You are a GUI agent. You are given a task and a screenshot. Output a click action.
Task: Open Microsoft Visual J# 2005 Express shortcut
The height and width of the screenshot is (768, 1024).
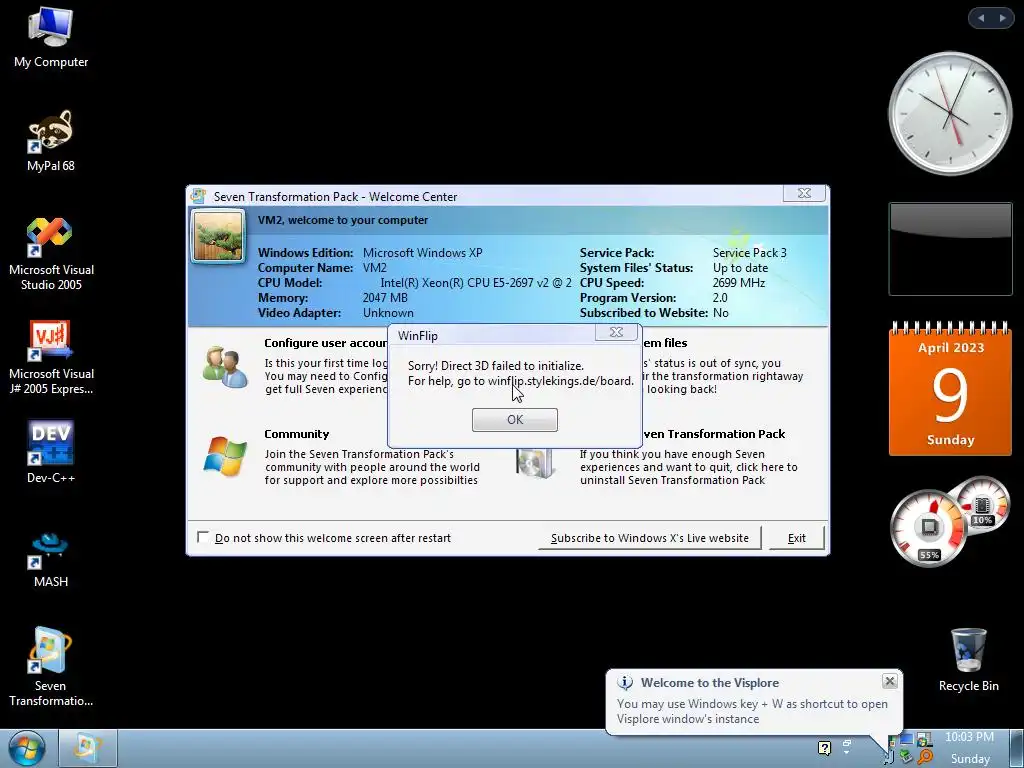51,358
